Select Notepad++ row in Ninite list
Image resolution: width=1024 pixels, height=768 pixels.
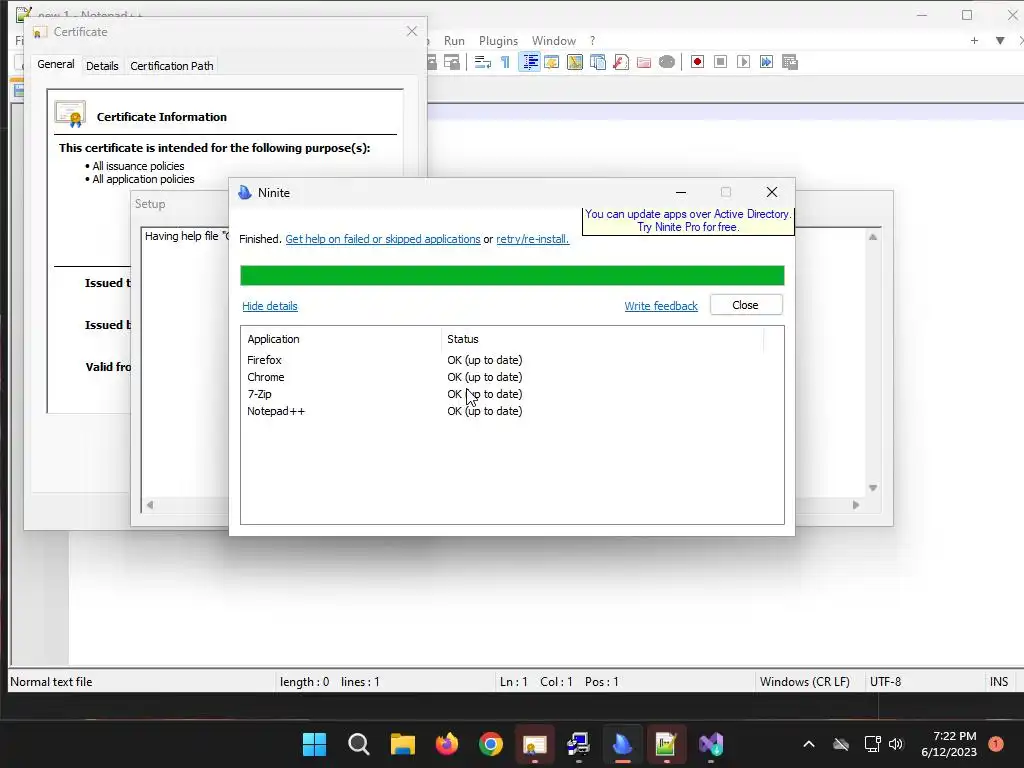(511, 411)
